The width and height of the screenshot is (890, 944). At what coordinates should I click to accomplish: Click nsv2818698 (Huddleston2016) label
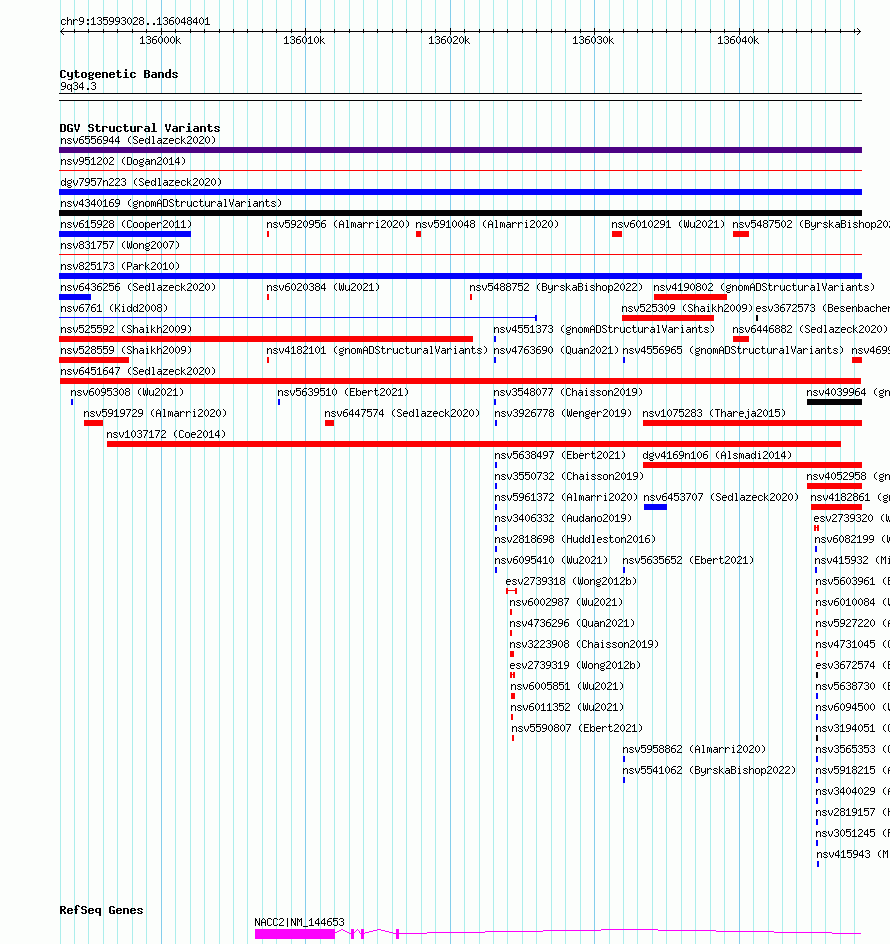(x=576, y=539)
